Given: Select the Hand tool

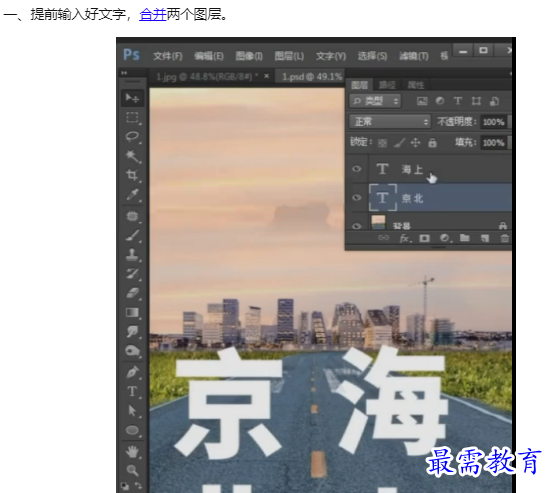Looking at the screenshot, I should click(x=132, y=452).
